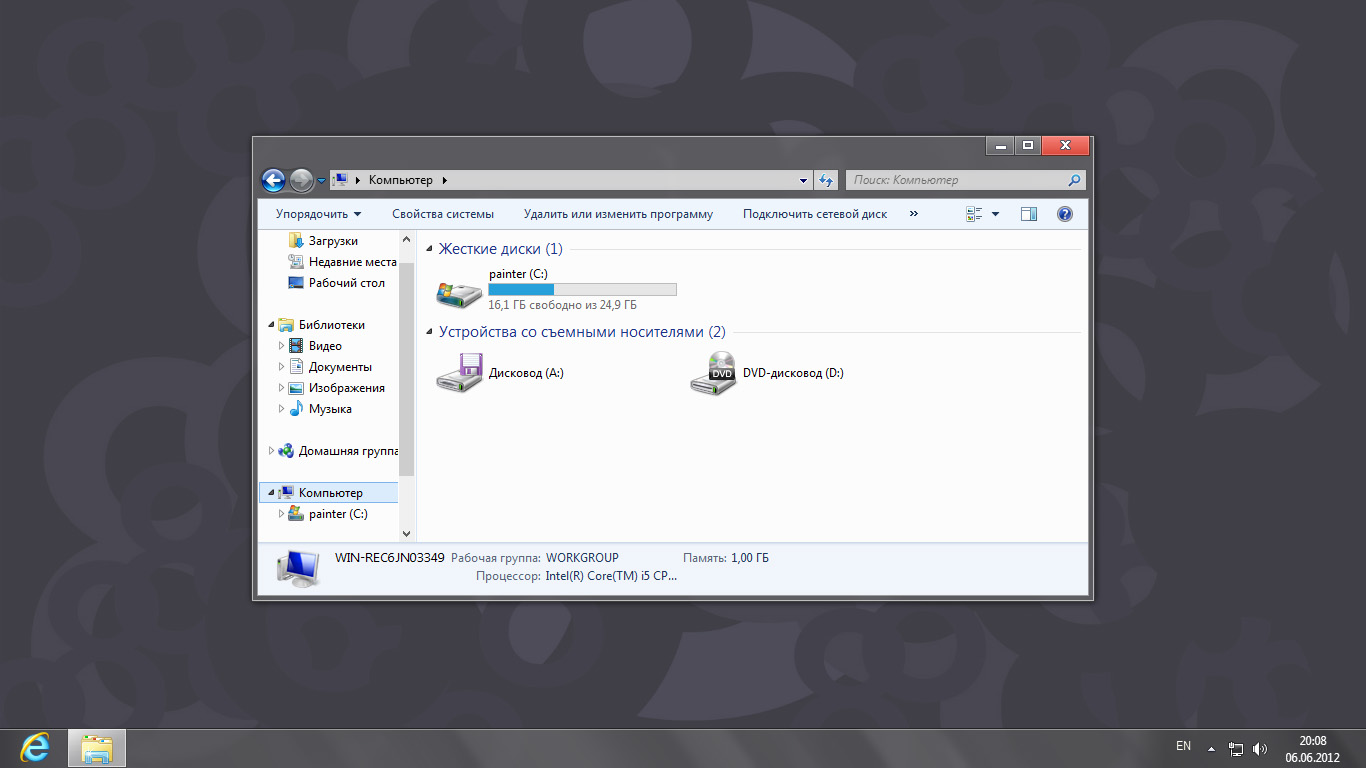The image size is (1366, 768).
Task: Click the computer icon in address bar
Action: [x=339, y=180]
